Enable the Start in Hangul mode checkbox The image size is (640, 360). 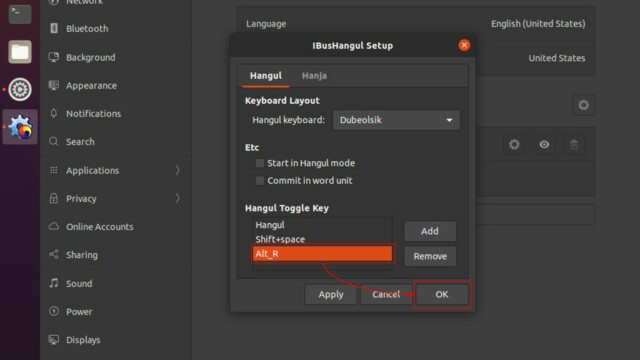tap(260, 163)
